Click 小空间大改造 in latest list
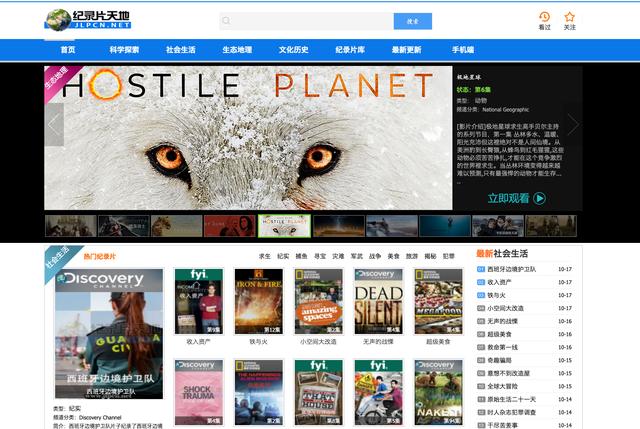The height and width of the screenshot is (429, 640). click(x=506, y=308)
